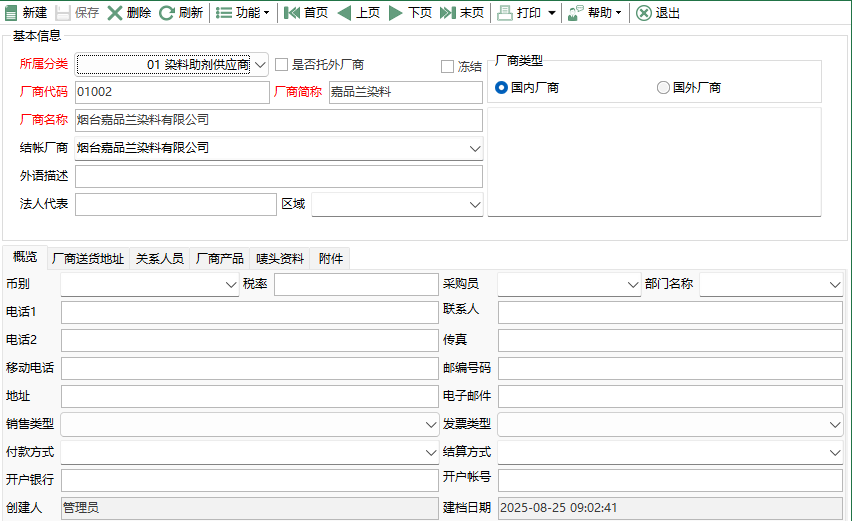
Task: Open the 所属分类 dropdown
Action: coord(260,65)
